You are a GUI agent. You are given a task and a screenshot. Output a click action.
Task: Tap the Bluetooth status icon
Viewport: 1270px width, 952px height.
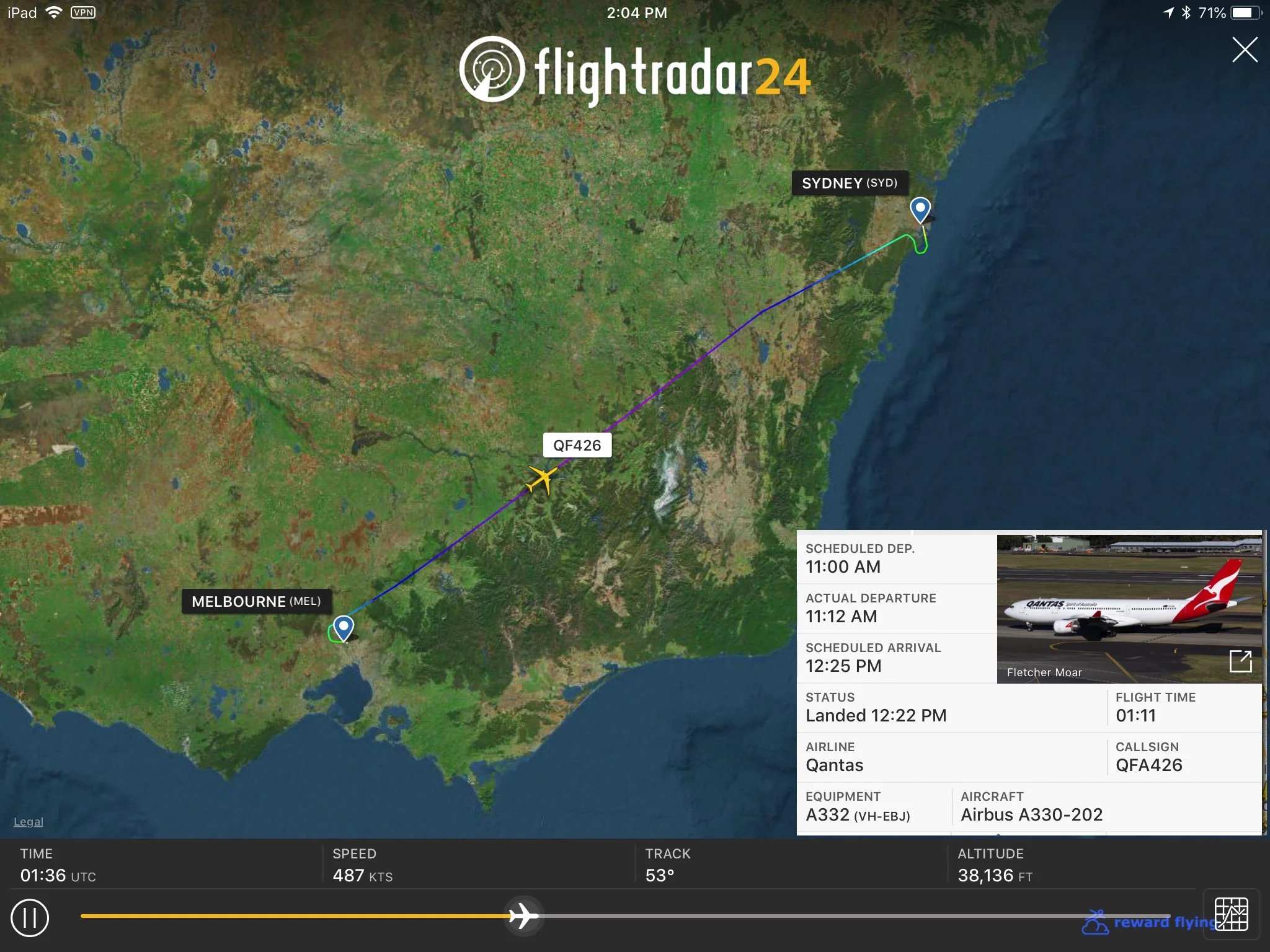click(1186, 12)
